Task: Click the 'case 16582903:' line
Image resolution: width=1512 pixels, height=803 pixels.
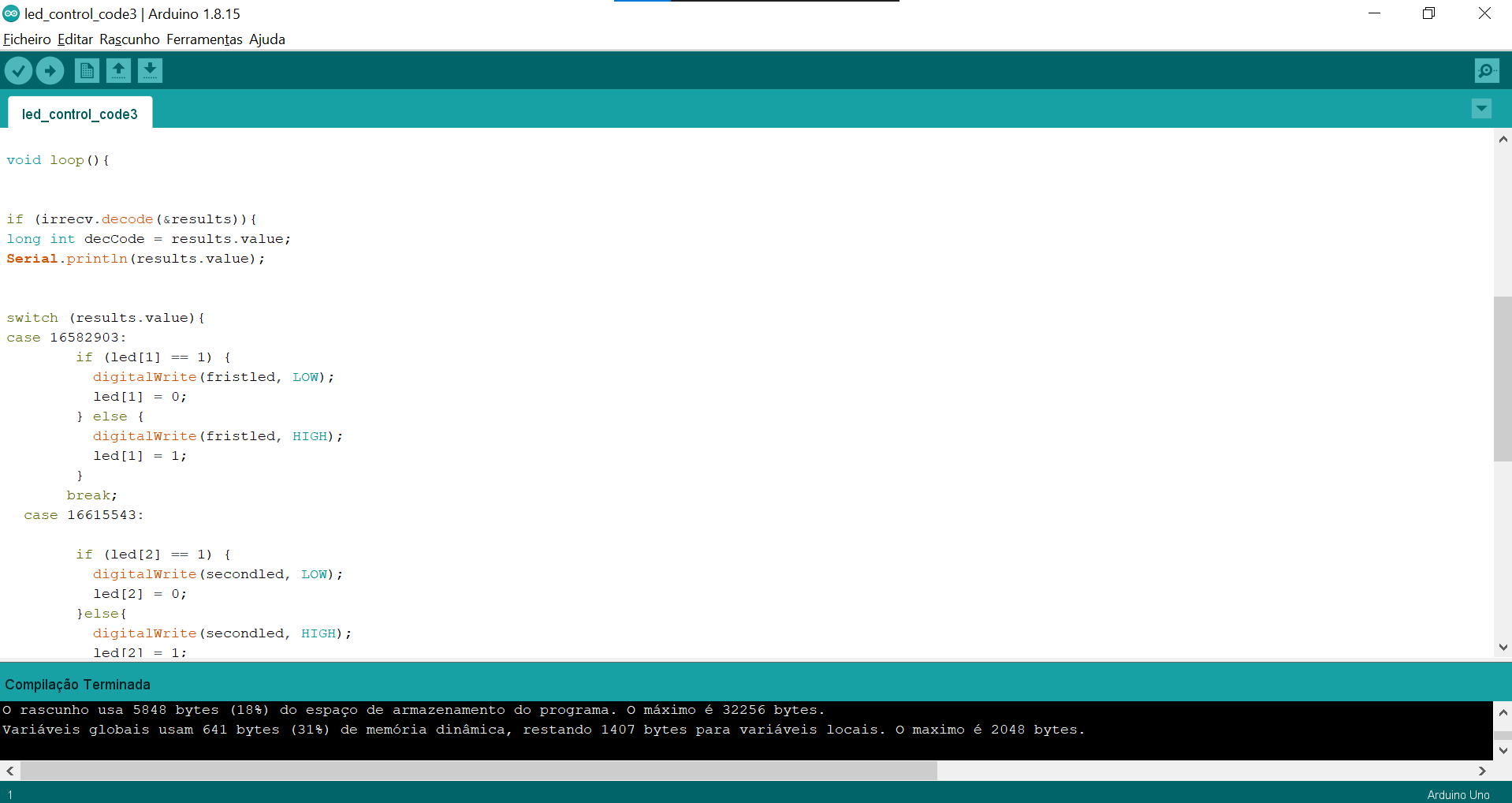Action: click(x=66, y=338)
